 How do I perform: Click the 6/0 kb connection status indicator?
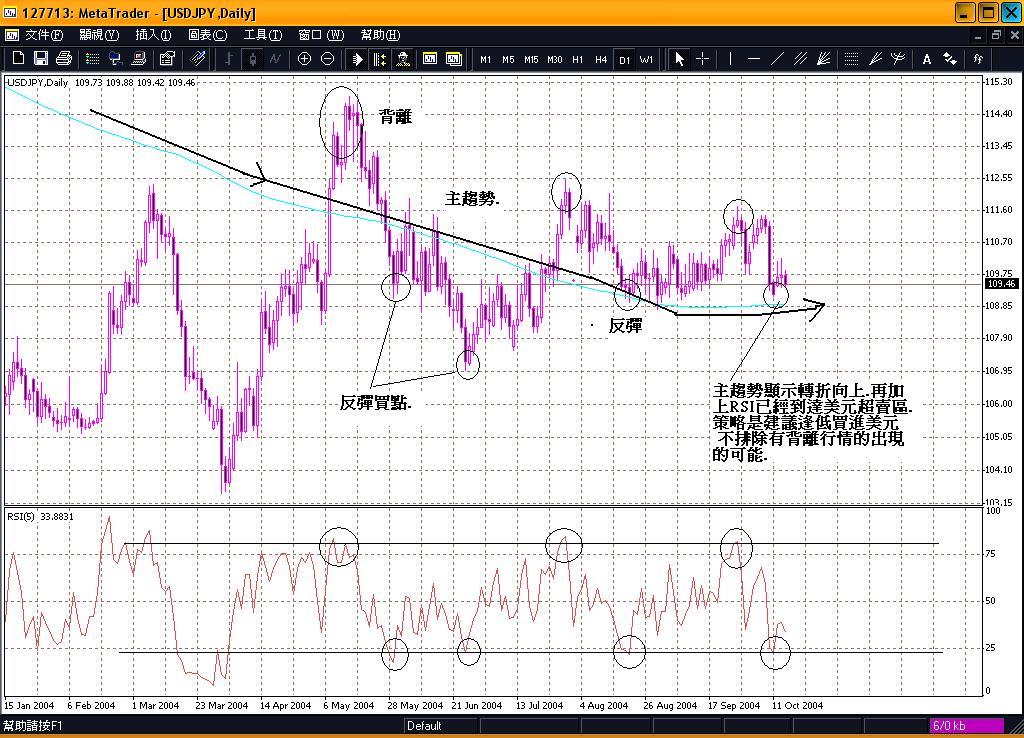967,726
